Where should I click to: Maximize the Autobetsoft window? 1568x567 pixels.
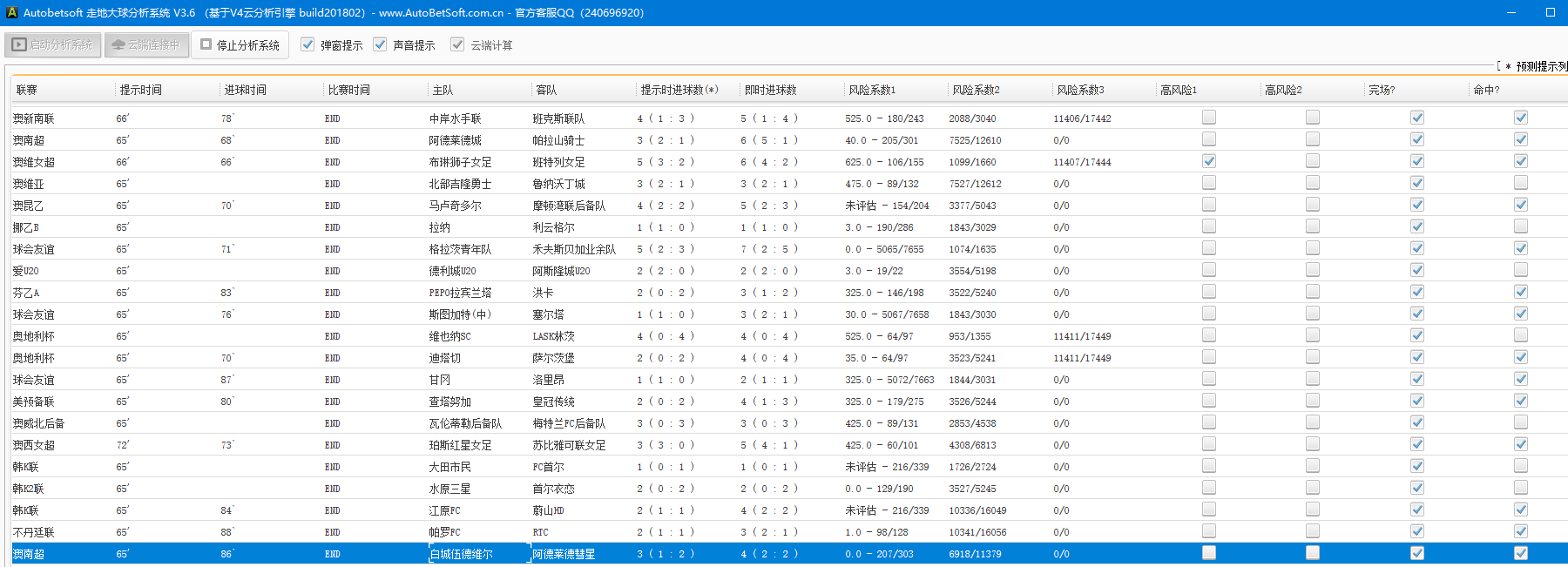(x=1551, y=12)
